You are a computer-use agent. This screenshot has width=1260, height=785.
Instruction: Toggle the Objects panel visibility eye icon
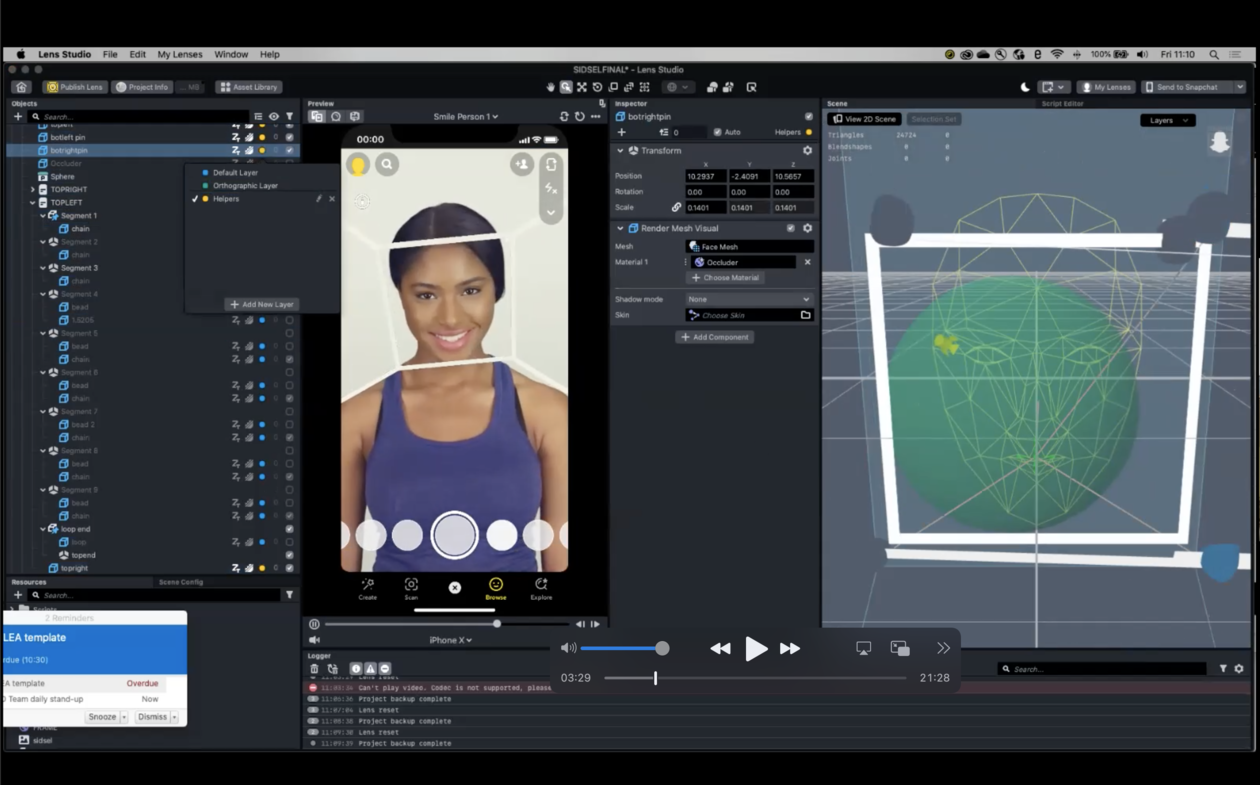[273, 117]
